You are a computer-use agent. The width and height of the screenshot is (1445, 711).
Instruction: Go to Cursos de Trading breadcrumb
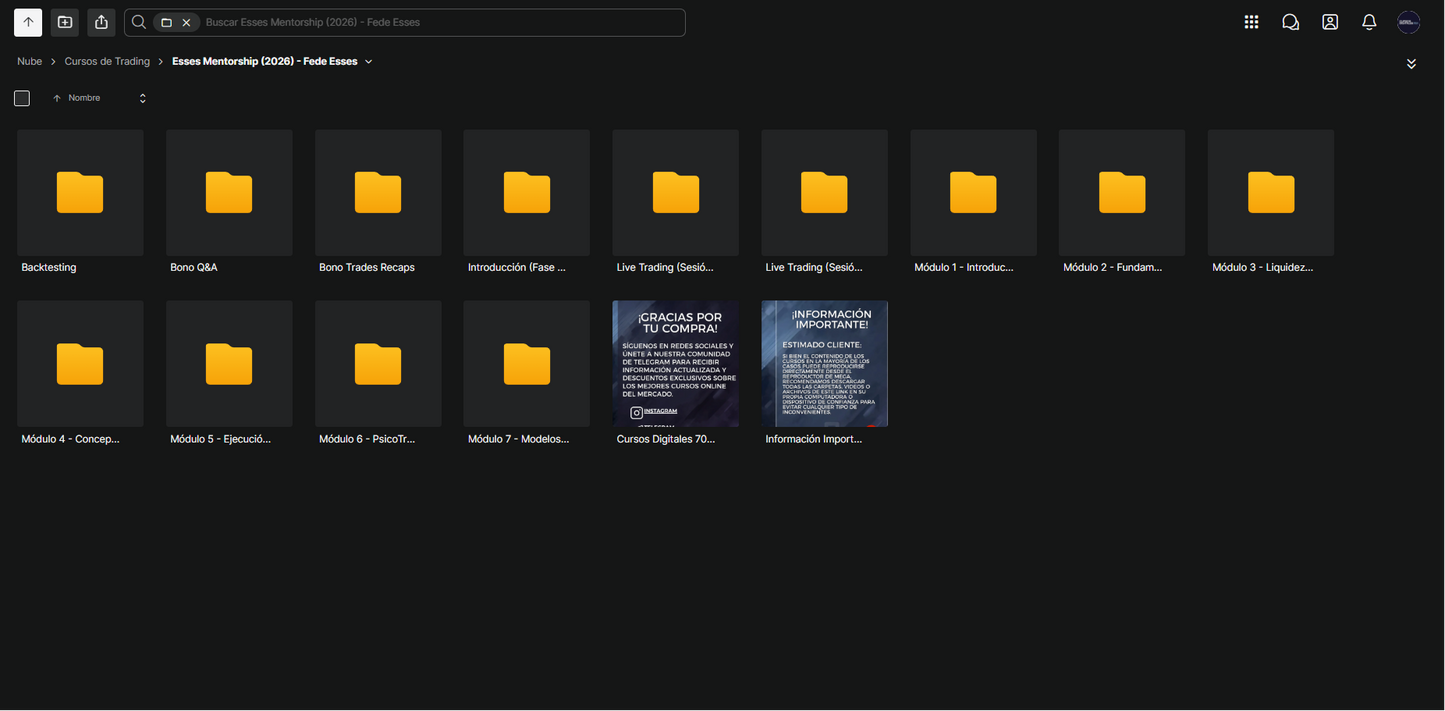point(107,62)
